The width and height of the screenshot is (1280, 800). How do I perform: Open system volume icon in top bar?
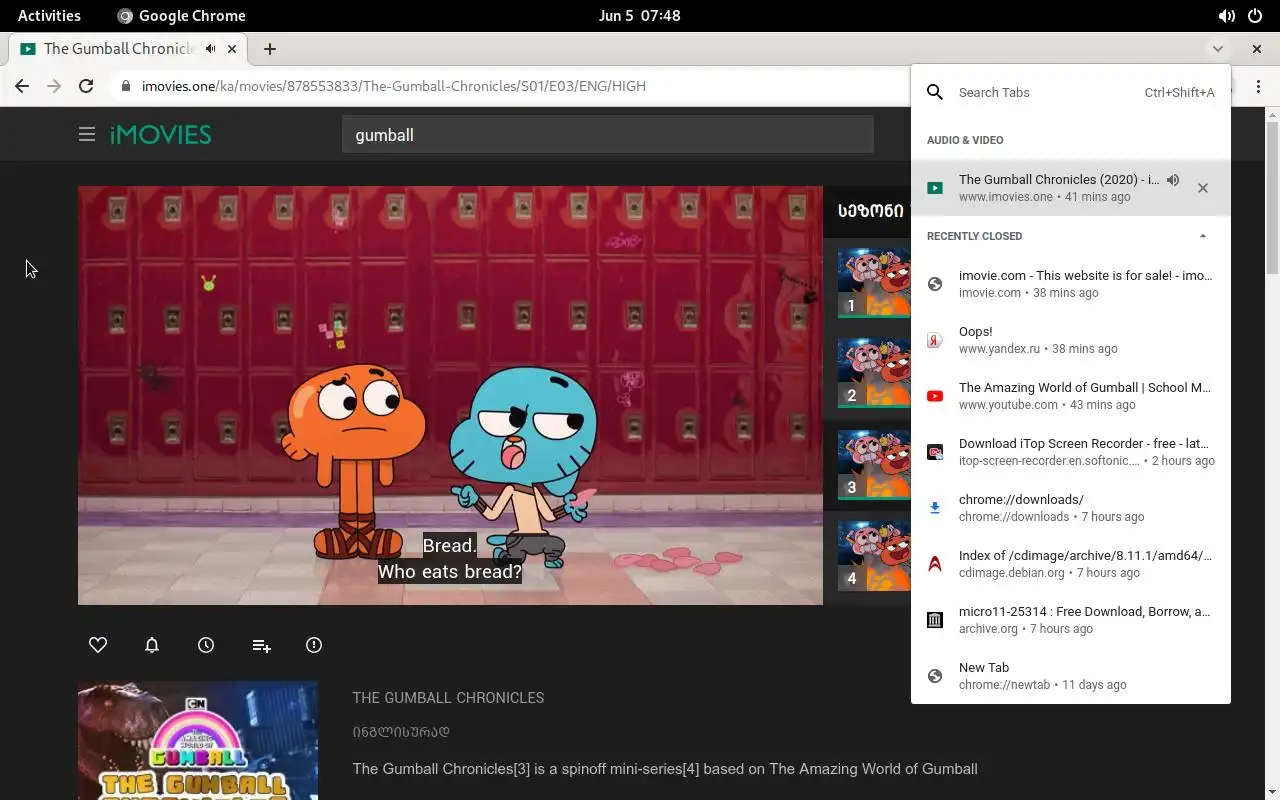[x=1227, y=15]
